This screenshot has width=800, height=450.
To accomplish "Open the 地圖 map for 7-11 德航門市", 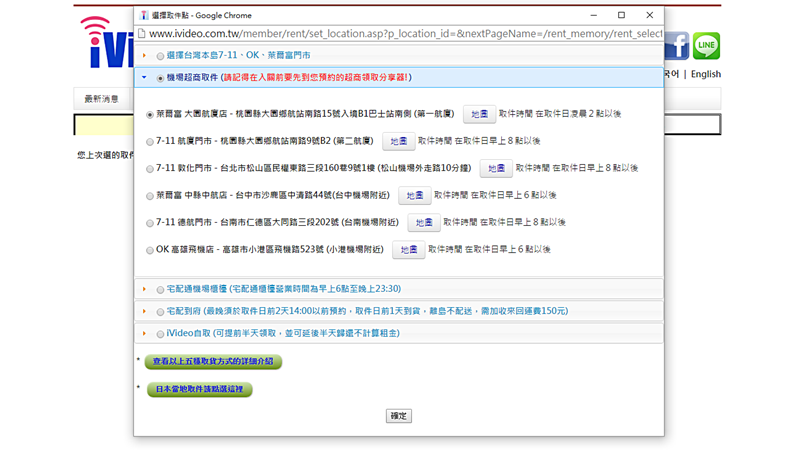I will [423, 222].
